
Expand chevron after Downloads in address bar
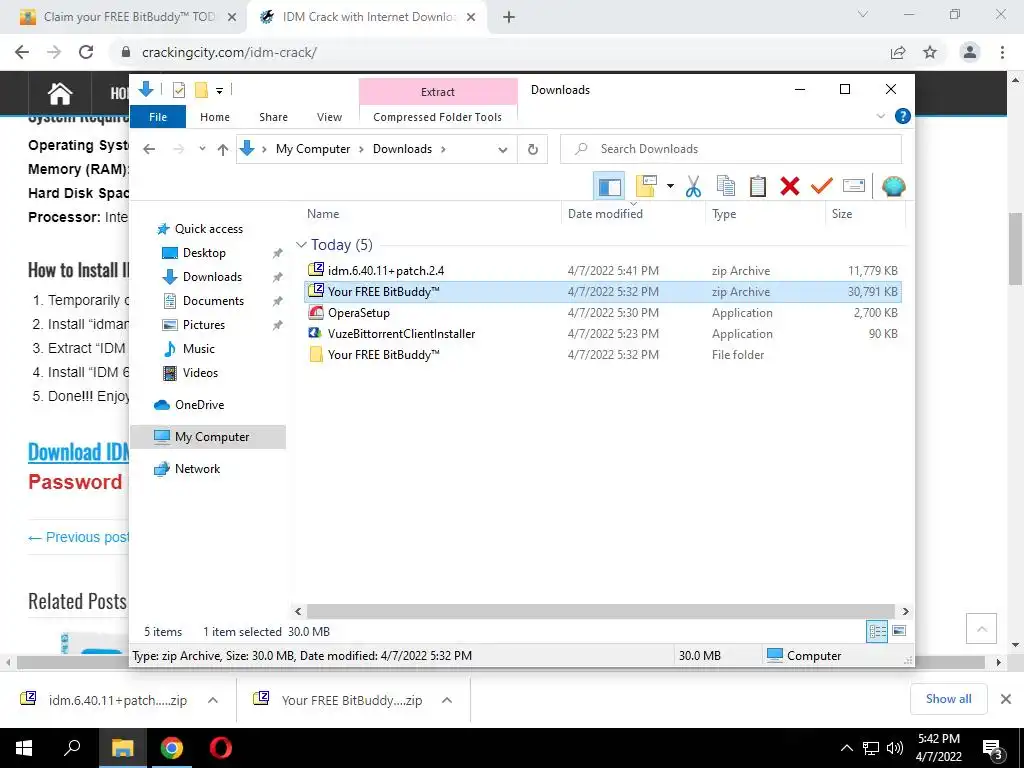coord(443,150)
